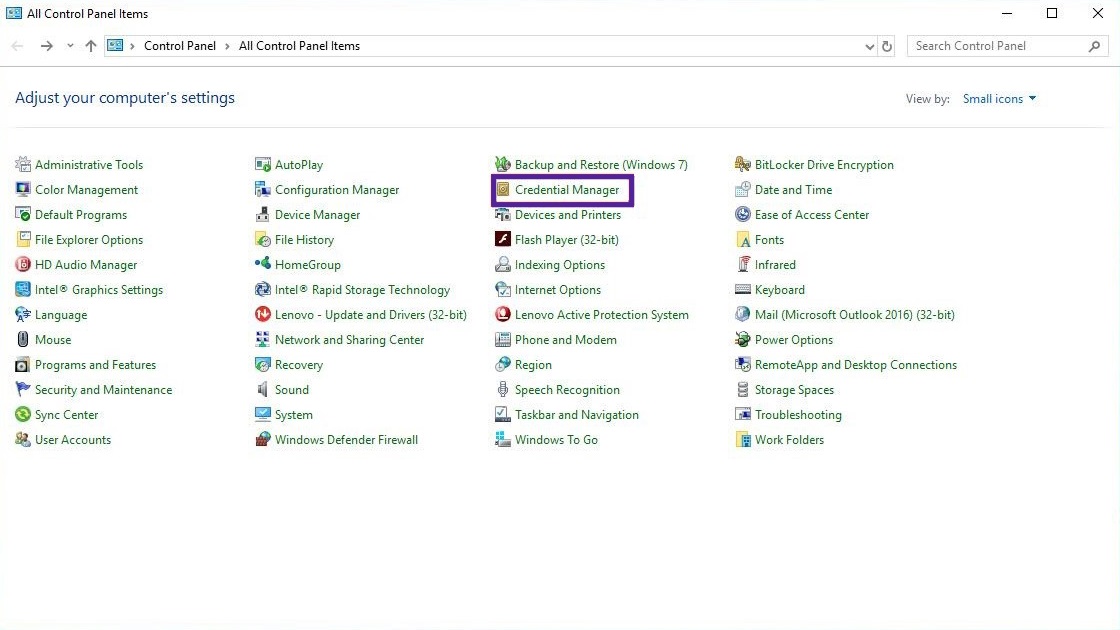Click the Sound speaker icon
Image resolution: width=1120 pixels, height=630 pixels.
pos(263,390)
